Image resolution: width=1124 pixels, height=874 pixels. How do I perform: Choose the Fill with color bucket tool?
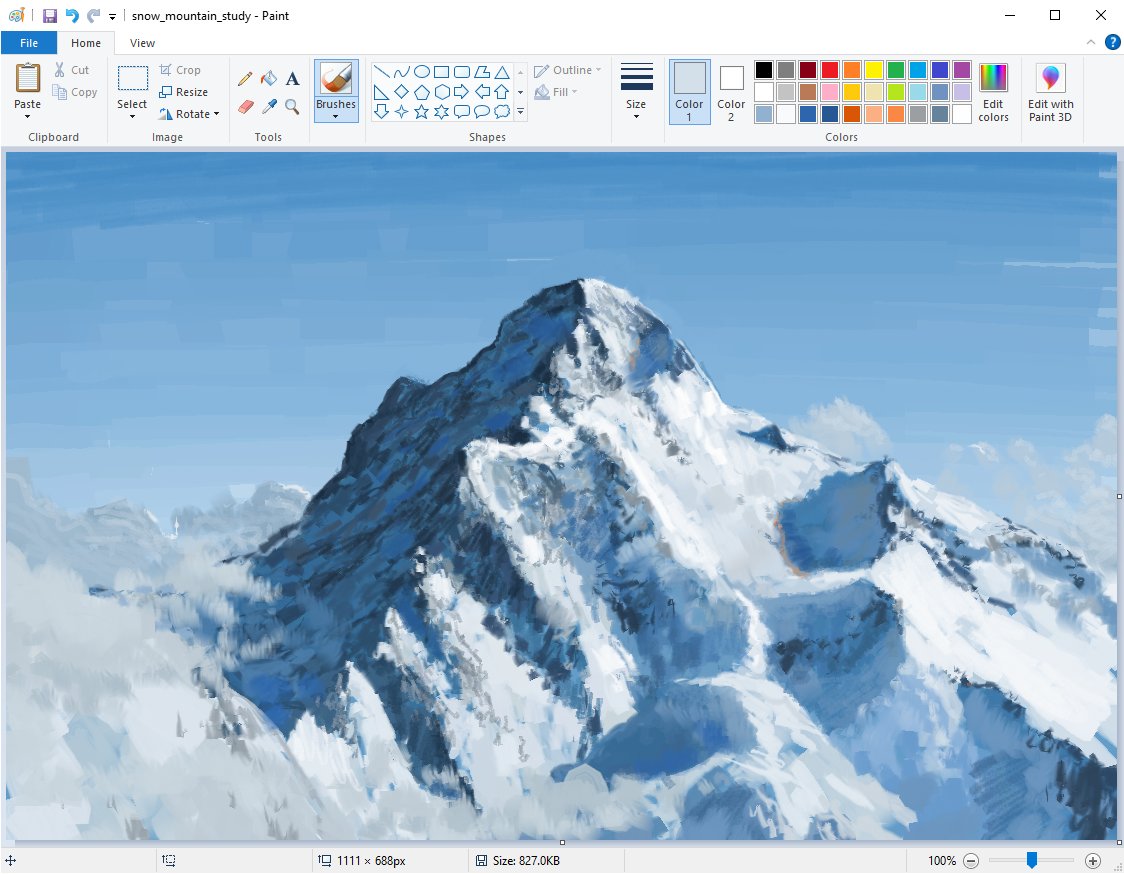[x=269, y=79]
